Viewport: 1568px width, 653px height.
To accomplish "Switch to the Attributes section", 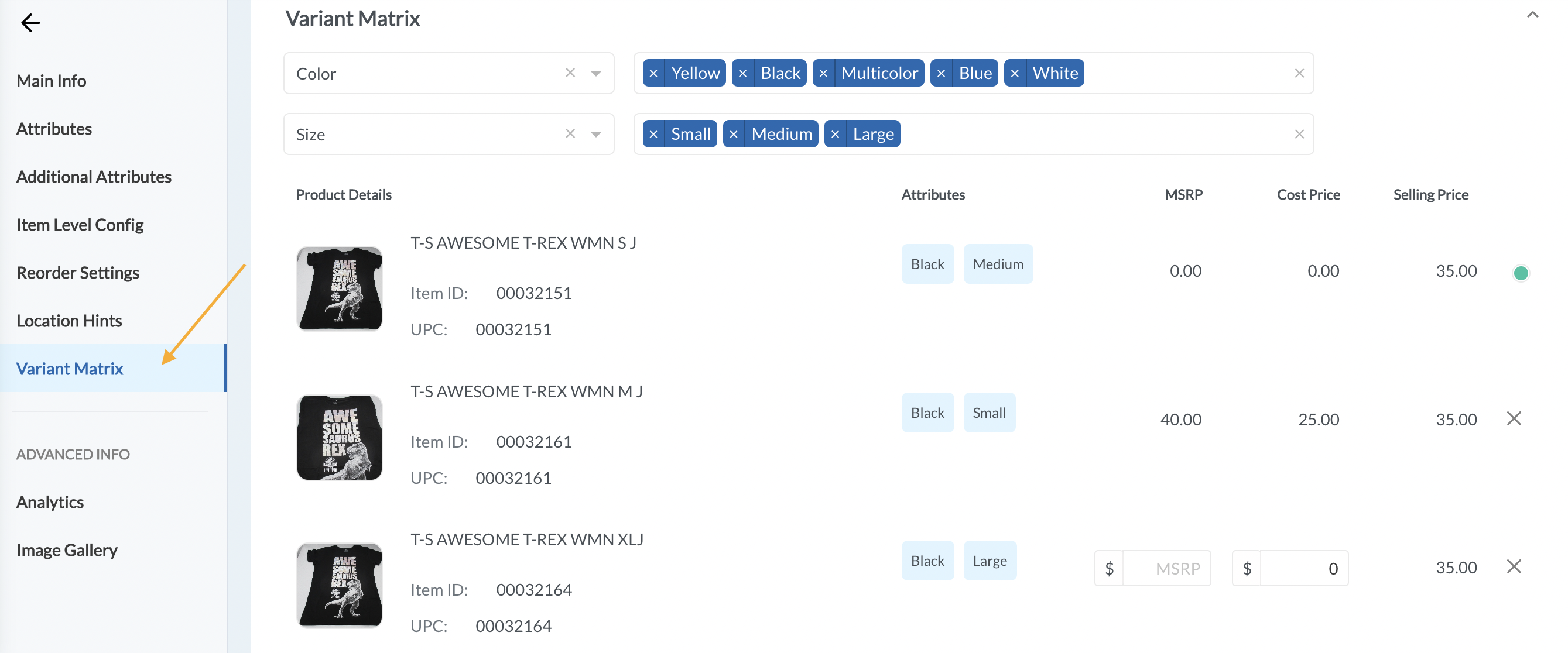I will 54,128.
